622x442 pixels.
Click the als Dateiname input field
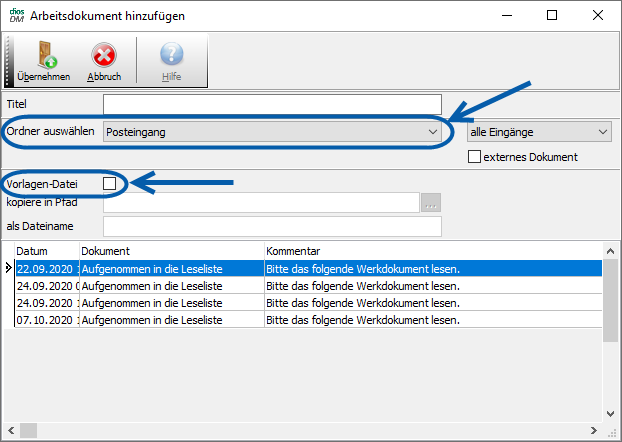(x=272, y=227)
